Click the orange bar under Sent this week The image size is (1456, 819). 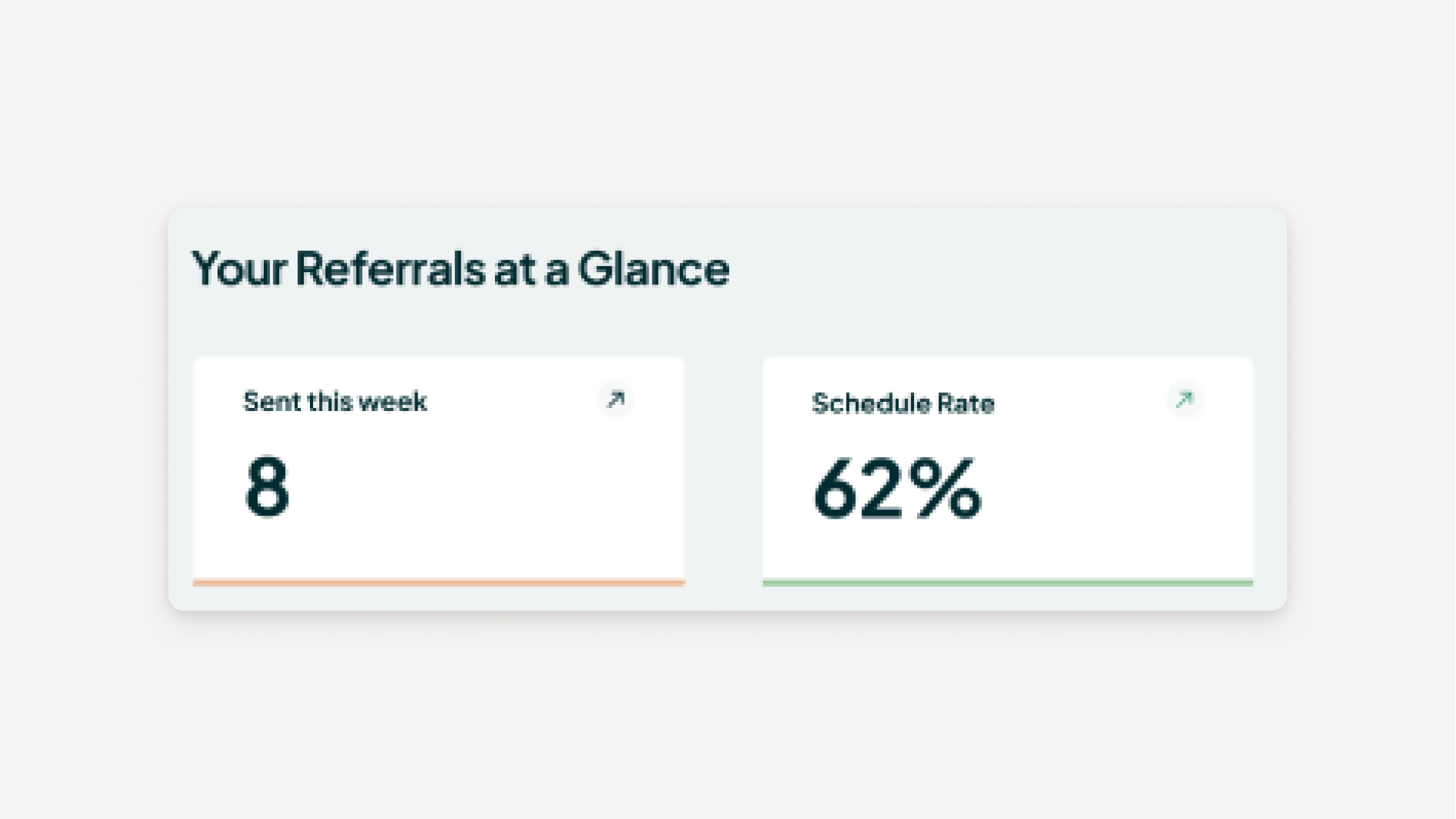438,582
